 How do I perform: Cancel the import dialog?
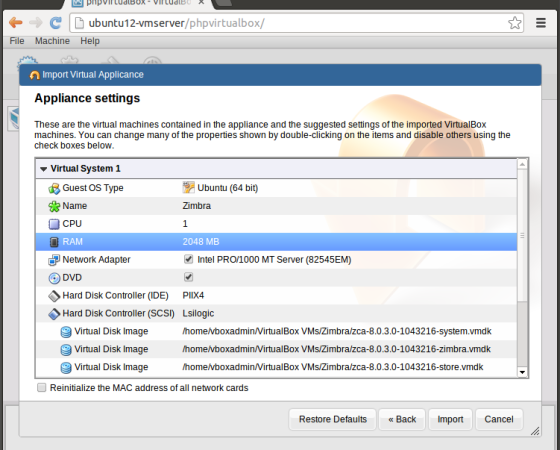point(499,419)
